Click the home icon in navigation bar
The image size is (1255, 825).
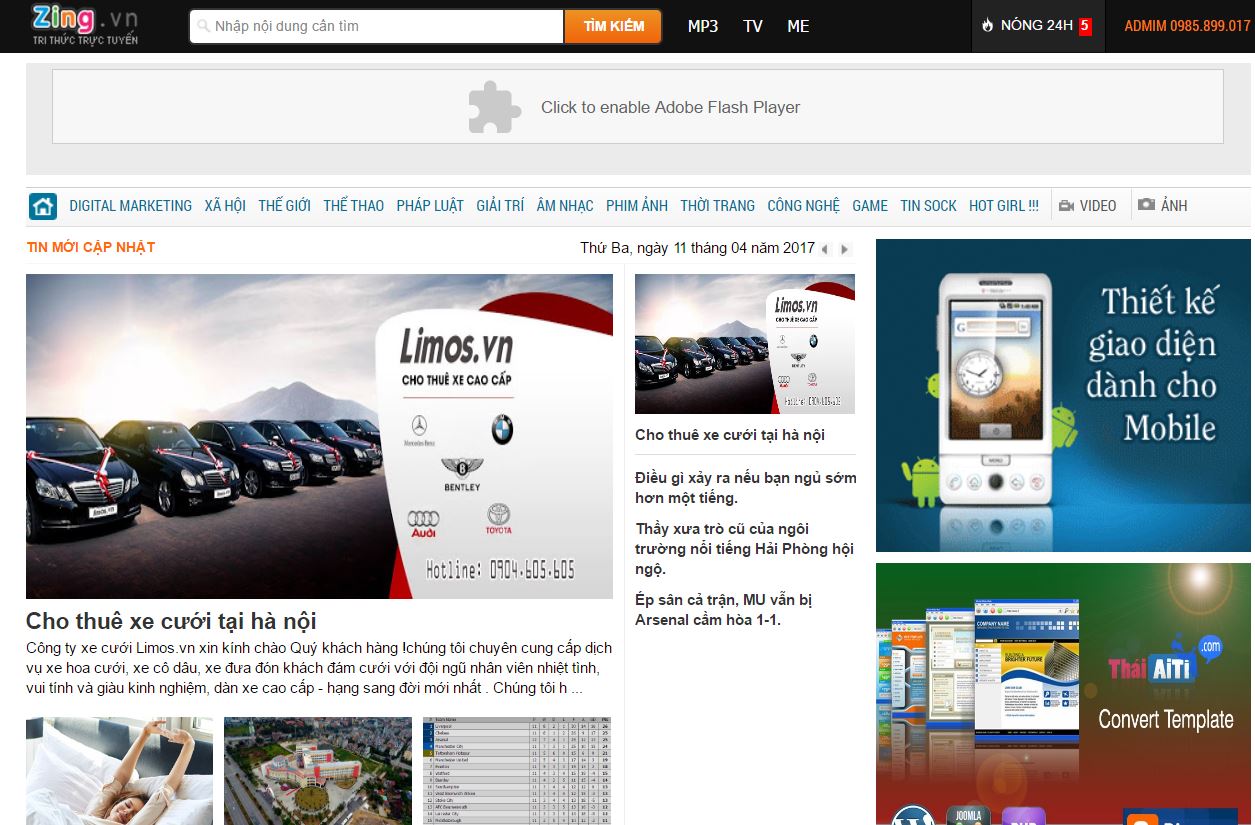pos(43,206)
